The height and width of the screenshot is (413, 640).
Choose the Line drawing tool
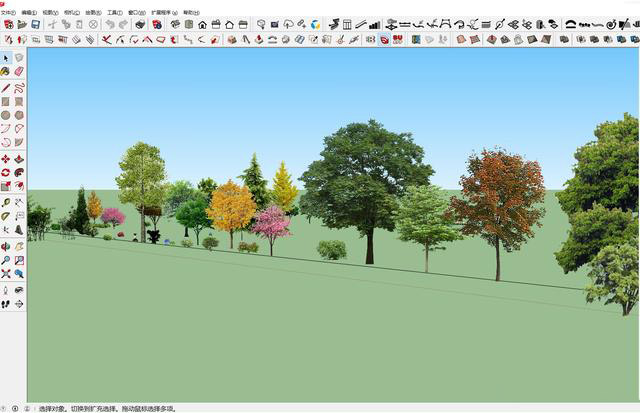[6, 88]
